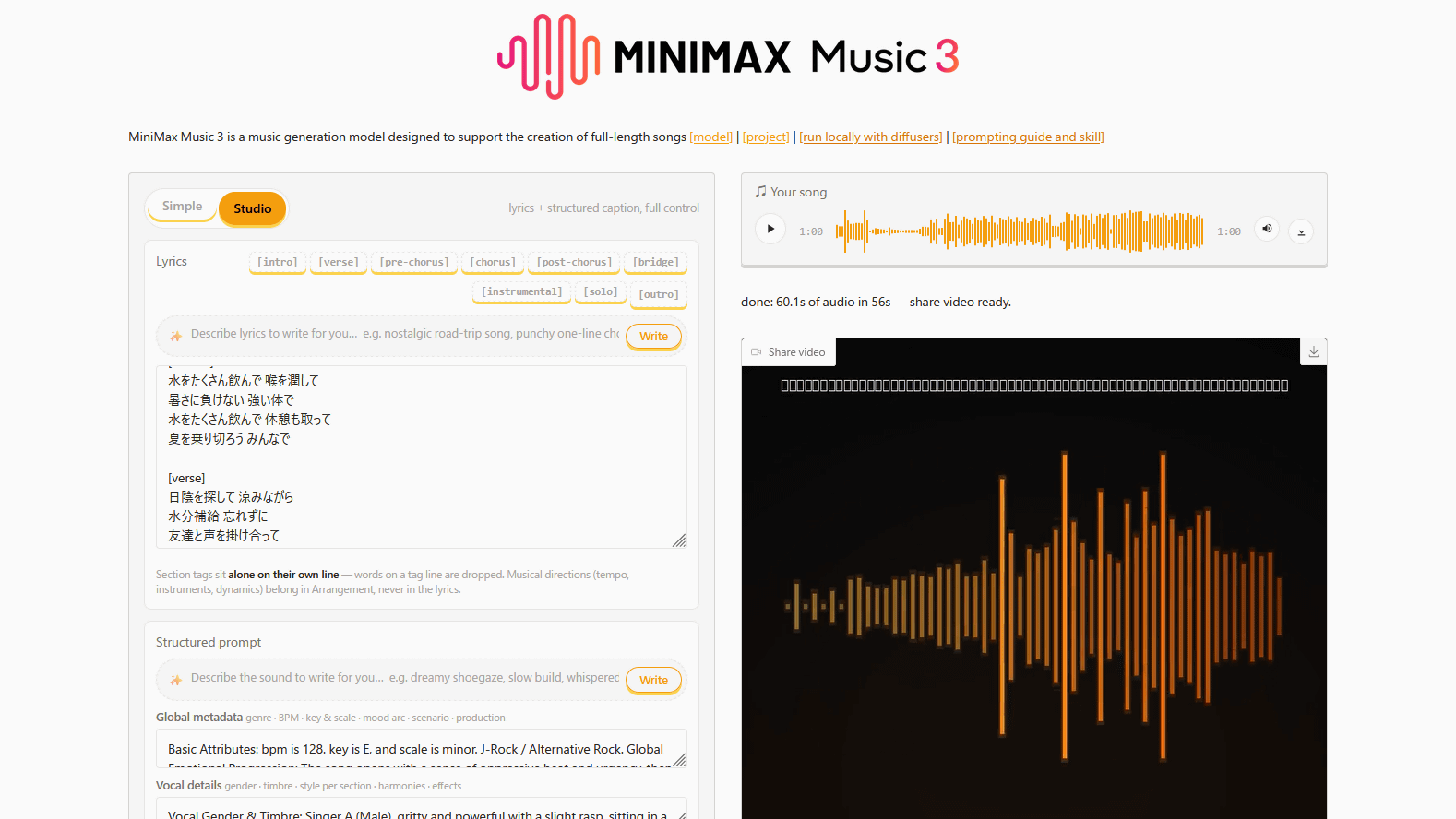Click the 'Vocal details' label
1456x819 pixels.
189,785
